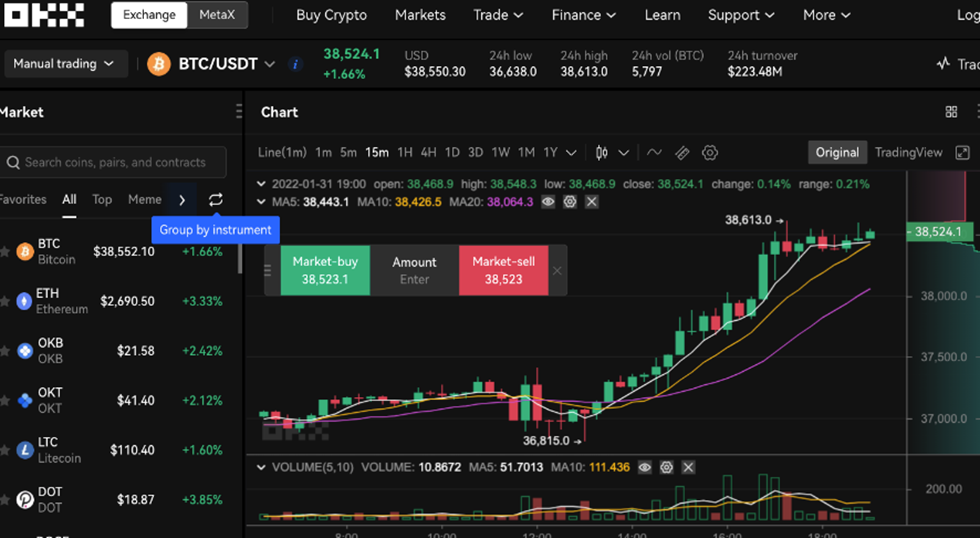Toggle MA indicator visibility eye
The image size is (980, 538).
[548, 202]
